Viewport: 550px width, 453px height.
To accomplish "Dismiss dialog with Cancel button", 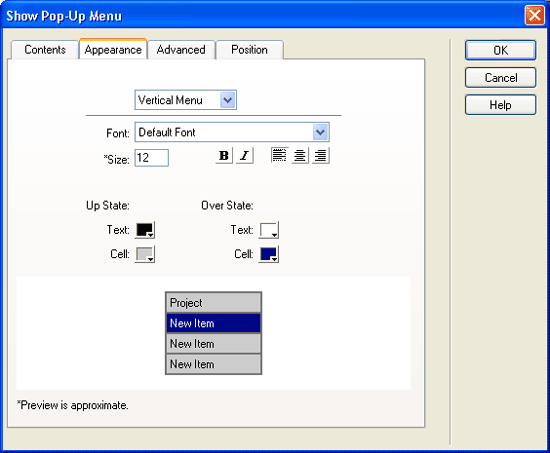I will pyautogui.click(x=501, y=78).
